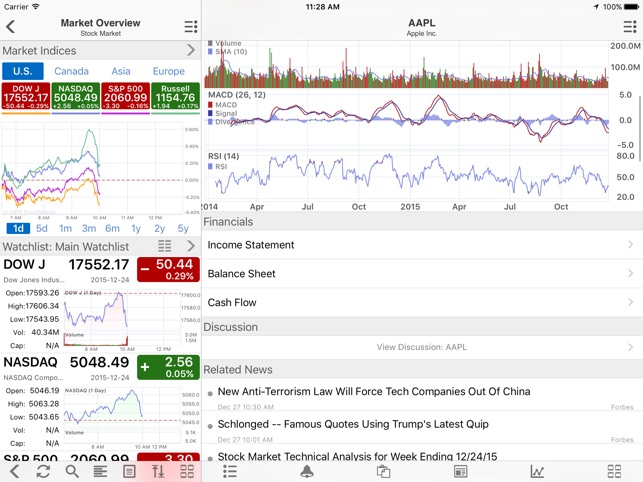Screen dimensions: 643x482
Task: Select the U.S. indices tab
Action: point(23,71)
